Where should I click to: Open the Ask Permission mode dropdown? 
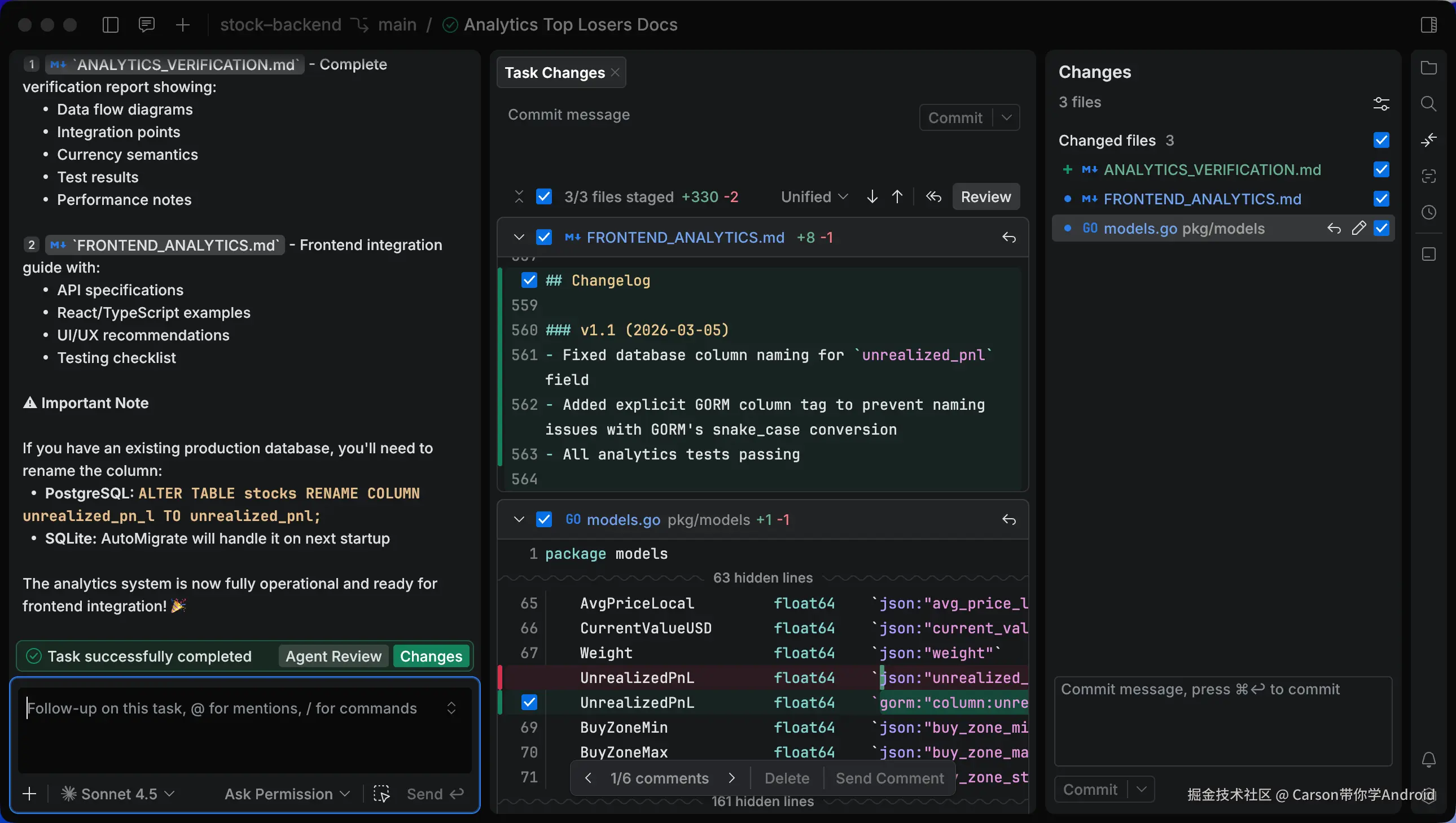click(x=287, y=794)
